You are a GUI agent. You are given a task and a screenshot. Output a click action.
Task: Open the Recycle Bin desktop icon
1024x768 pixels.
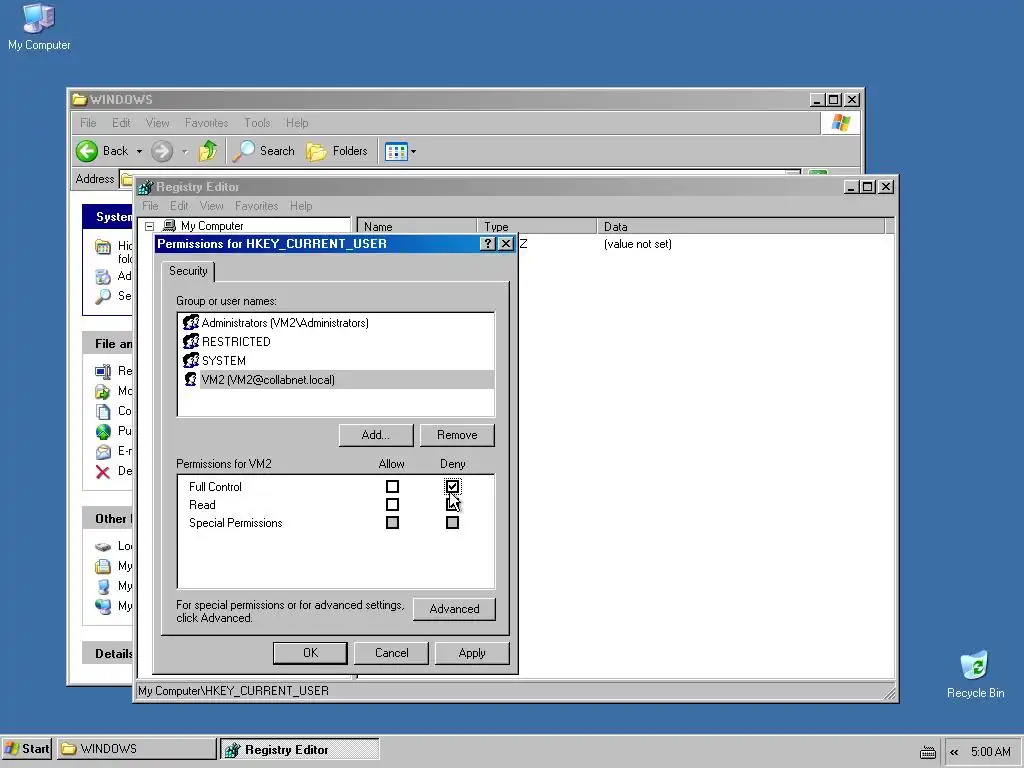975,675
